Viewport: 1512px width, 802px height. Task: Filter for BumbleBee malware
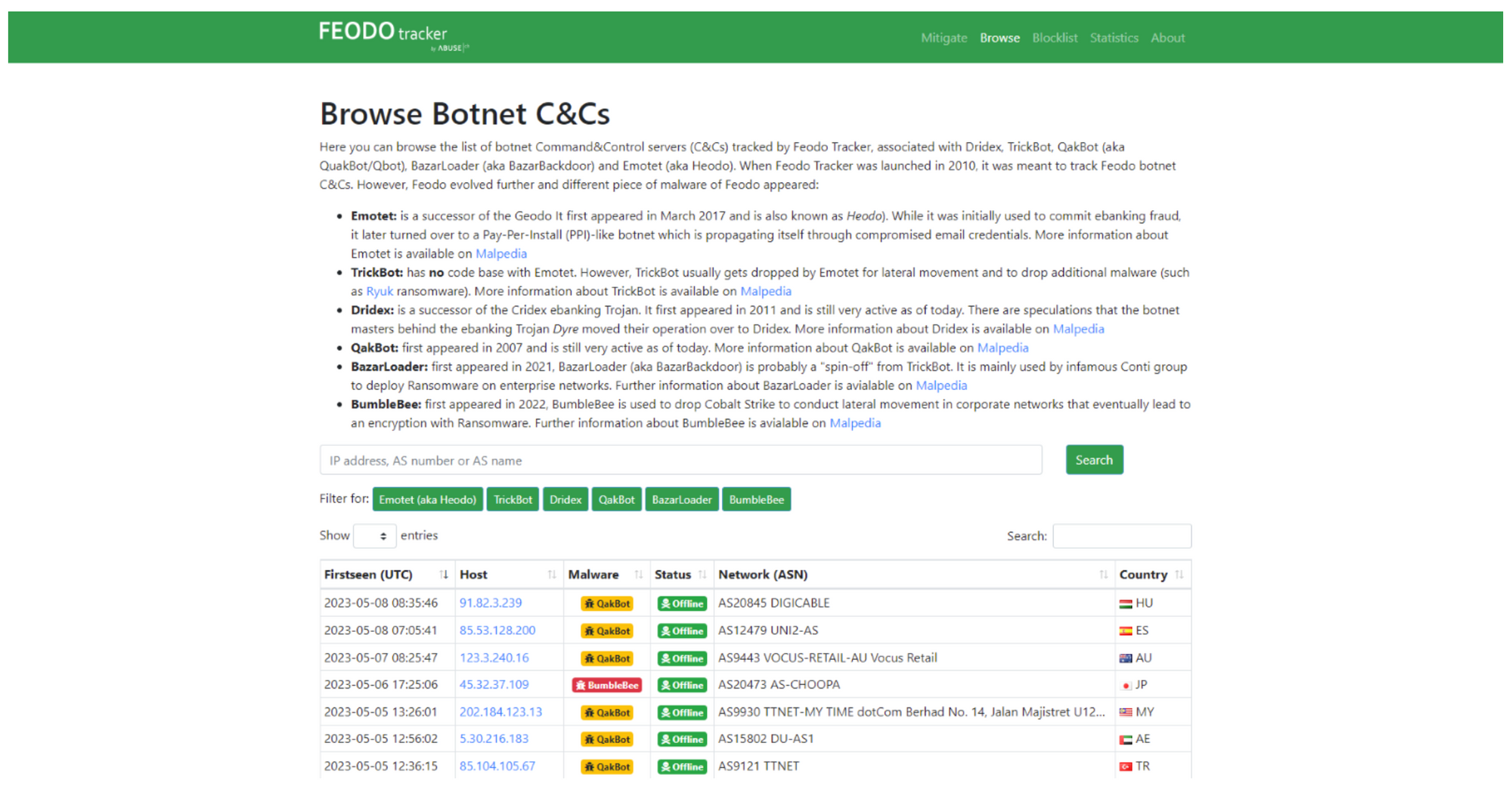[756, 500]
